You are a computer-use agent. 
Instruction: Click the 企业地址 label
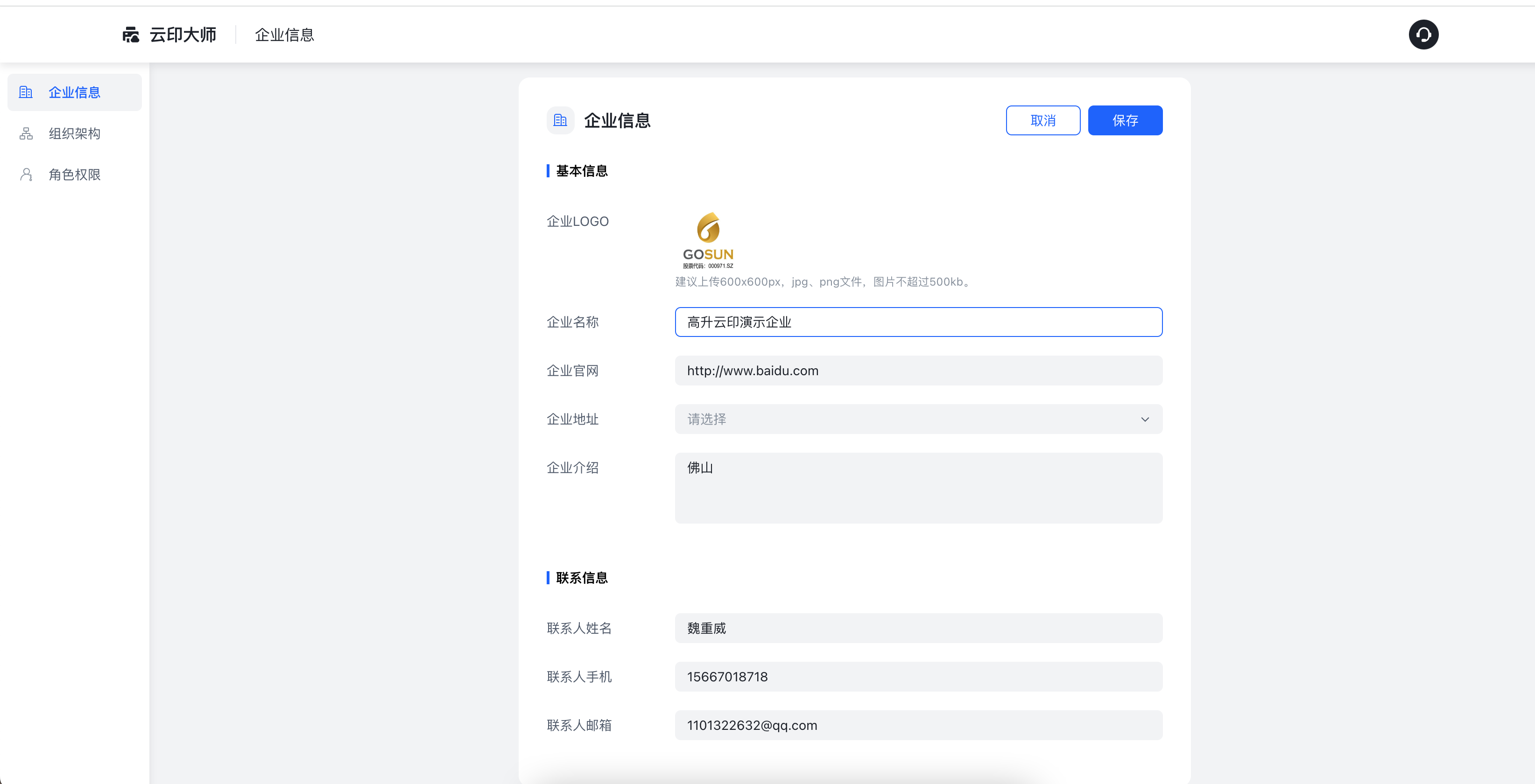point(573,420)
